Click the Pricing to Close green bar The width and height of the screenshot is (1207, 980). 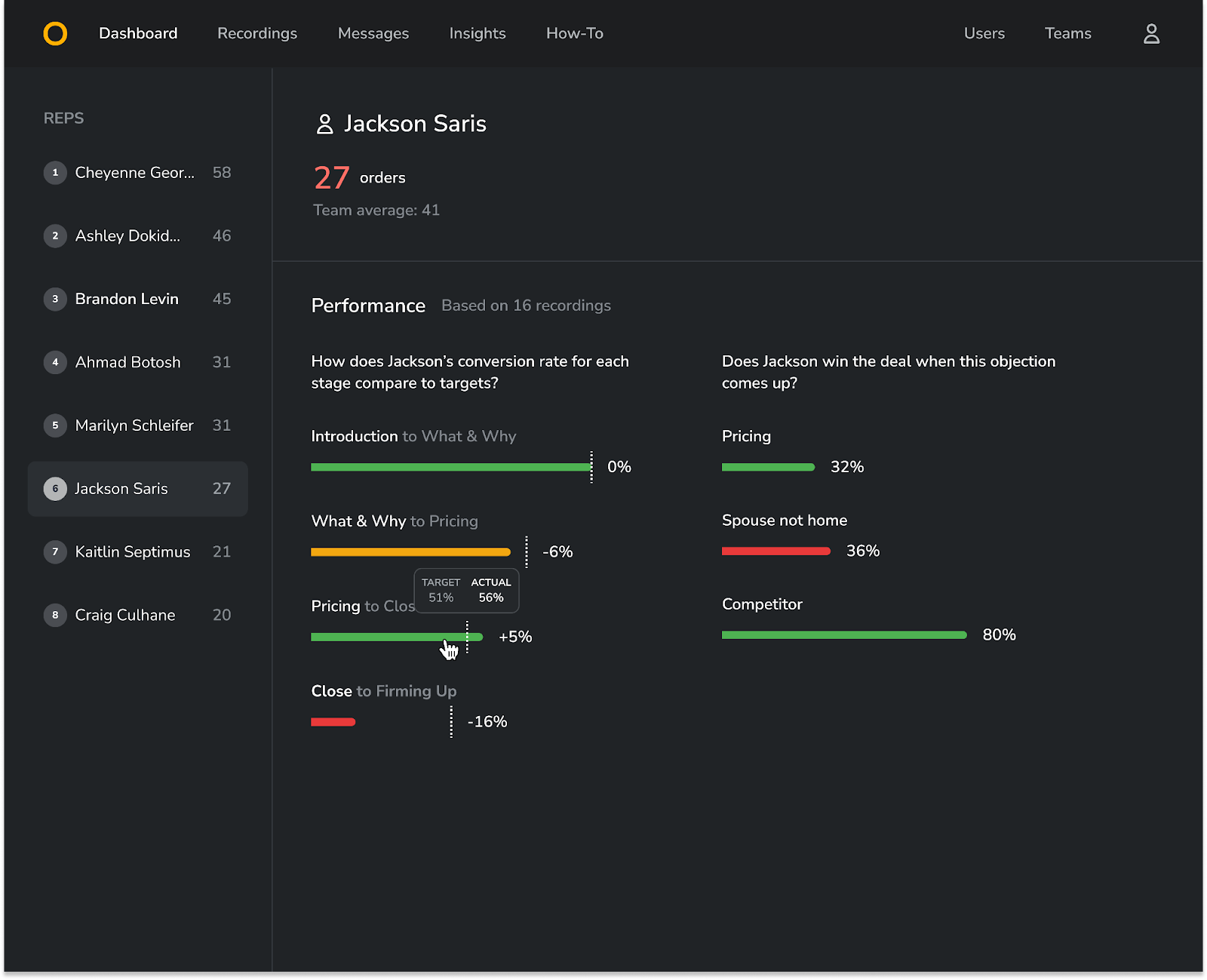pos(397,637)
